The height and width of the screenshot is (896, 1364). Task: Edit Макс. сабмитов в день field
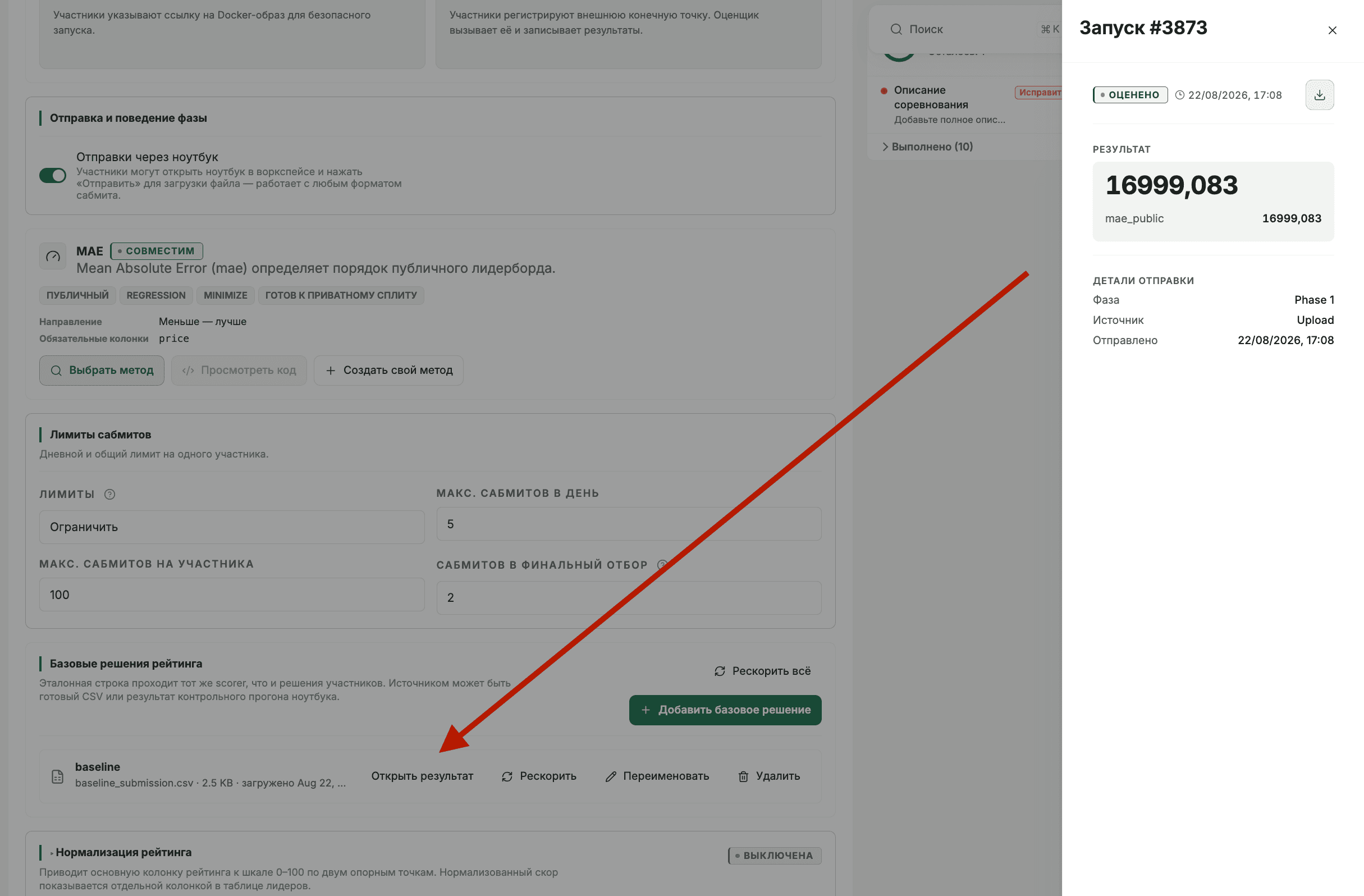coord(629,524)
